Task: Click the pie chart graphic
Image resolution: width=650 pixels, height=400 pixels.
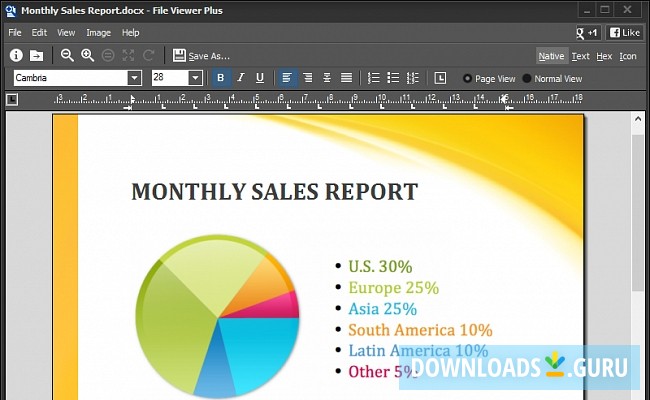Action: coord(217,316)
